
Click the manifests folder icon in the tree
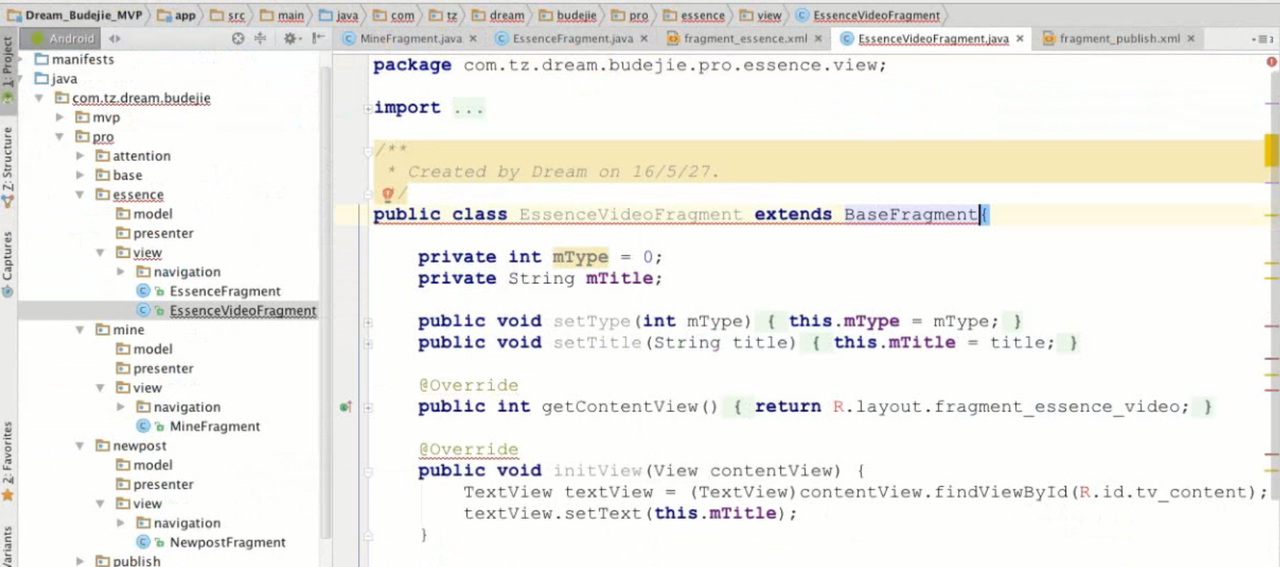(x=42, y=59)
